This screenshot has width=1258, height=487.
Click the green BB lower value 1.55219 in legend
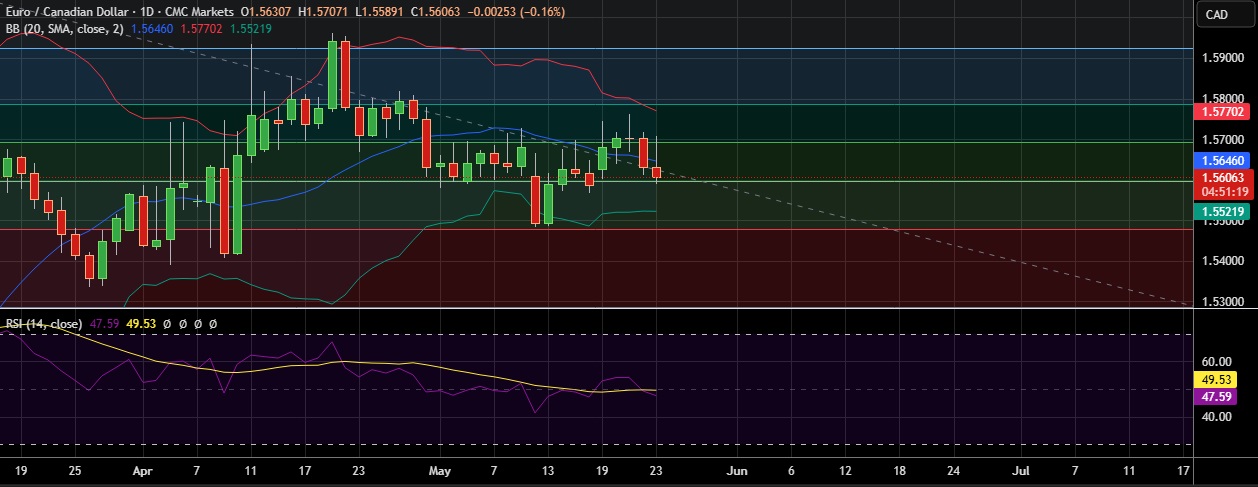pyautogui.click(x=251, y=29)
